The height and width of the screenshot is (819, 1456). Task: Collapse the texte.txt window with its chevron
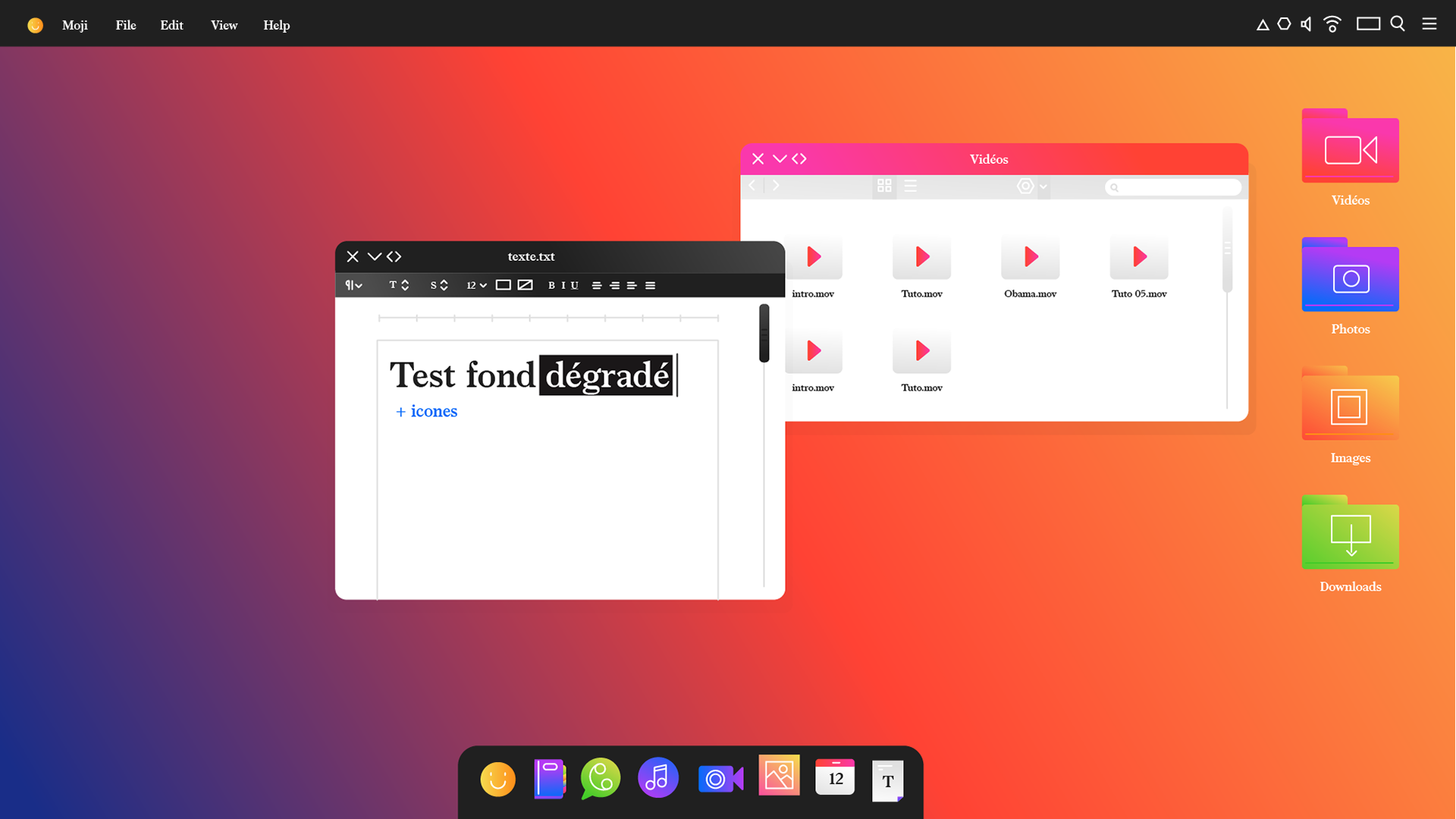[x=374, y=257]
